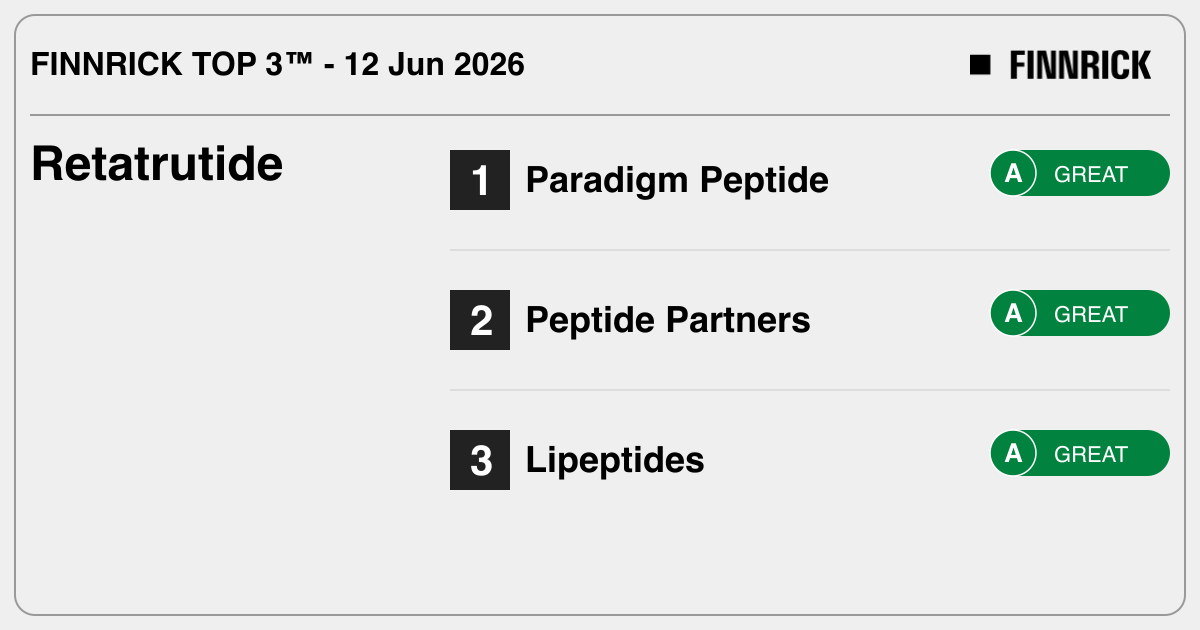Screen dimensions: 1200x630
Task: Click the rank 2 number badge
Action: 480,320
